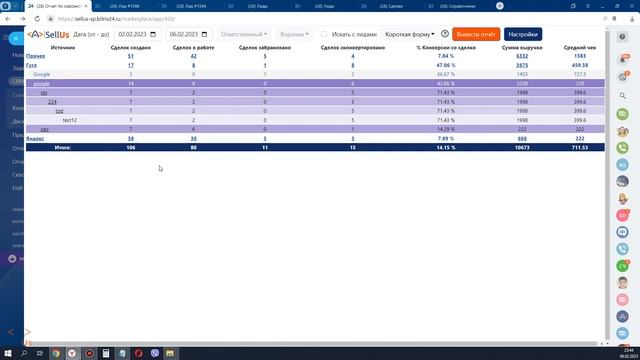Switch to first Лид #1596 tab
The image size is (640, 360).
124,6
